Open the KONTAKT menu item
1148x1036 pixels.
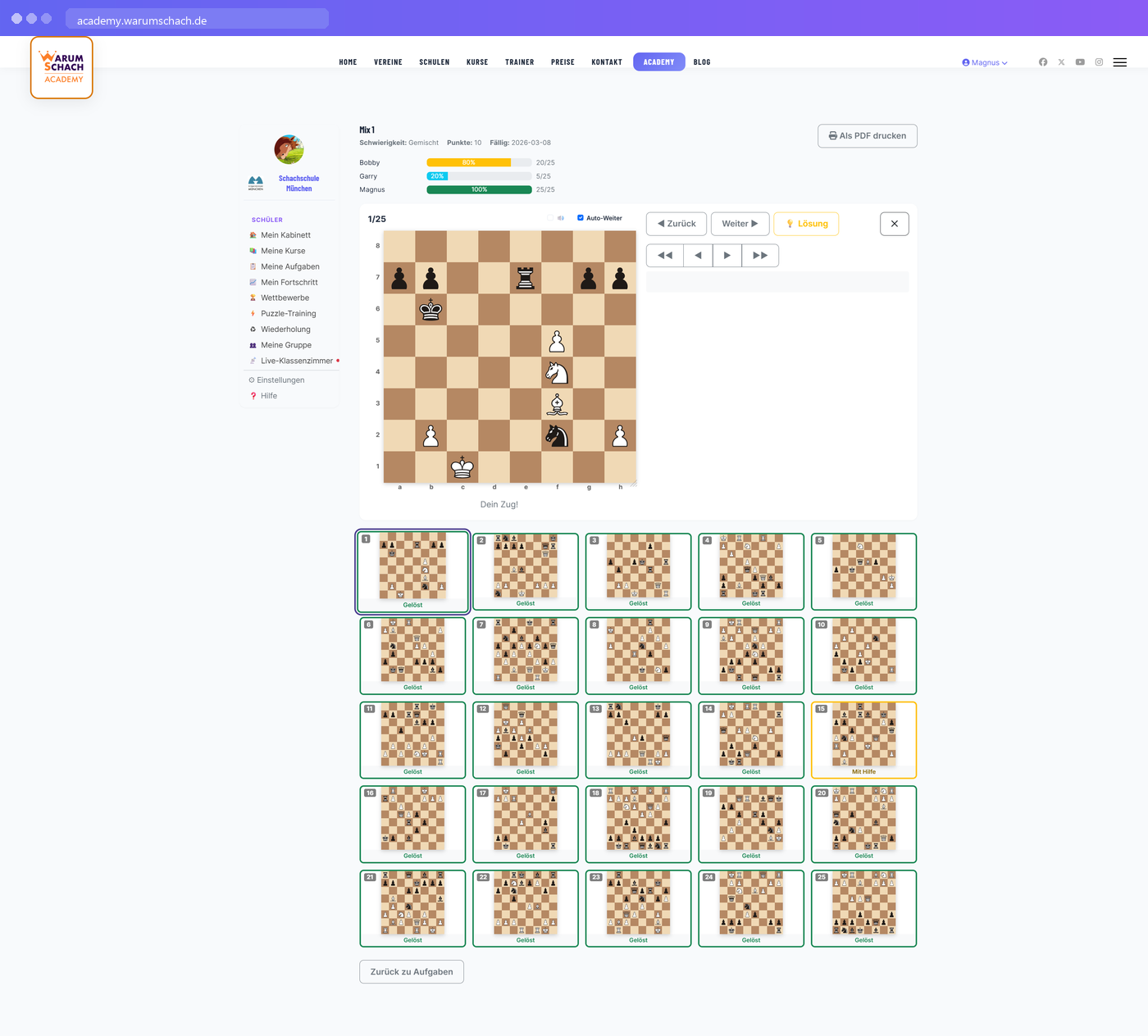click(607, 62)
